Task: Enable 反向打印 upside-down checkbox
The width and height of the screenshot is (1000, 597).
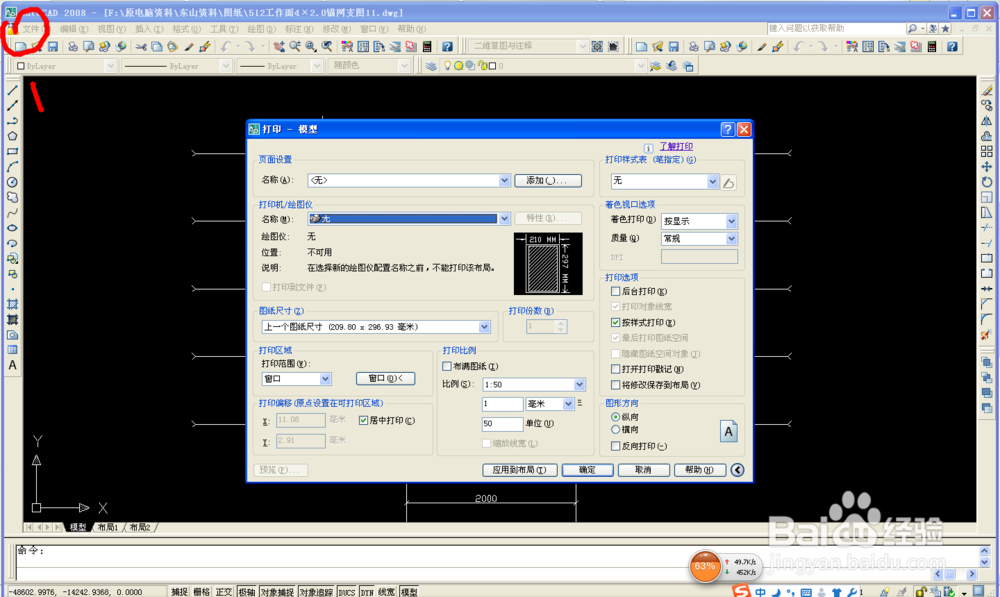Action: pyautogui.click(x=615, y=446)
